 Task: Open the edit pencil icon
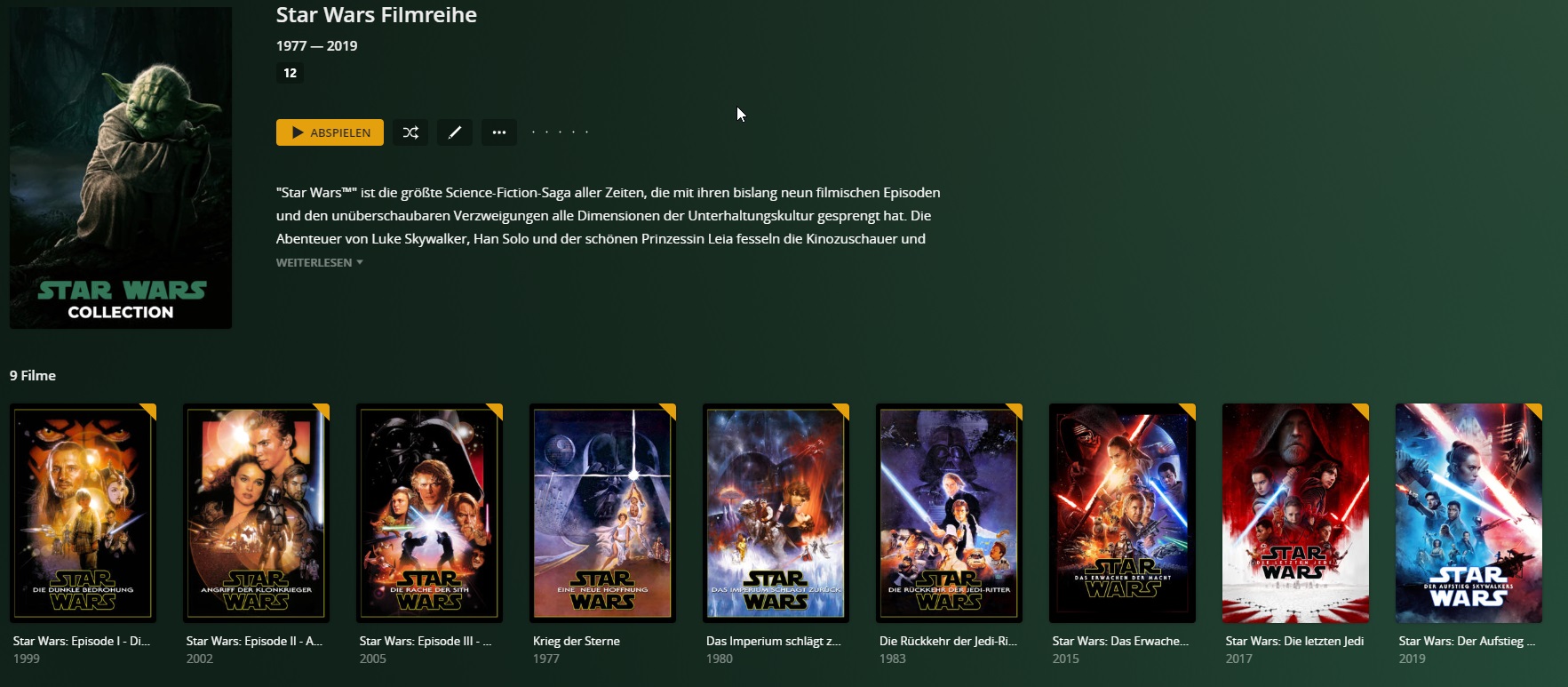tap(455, 132)
